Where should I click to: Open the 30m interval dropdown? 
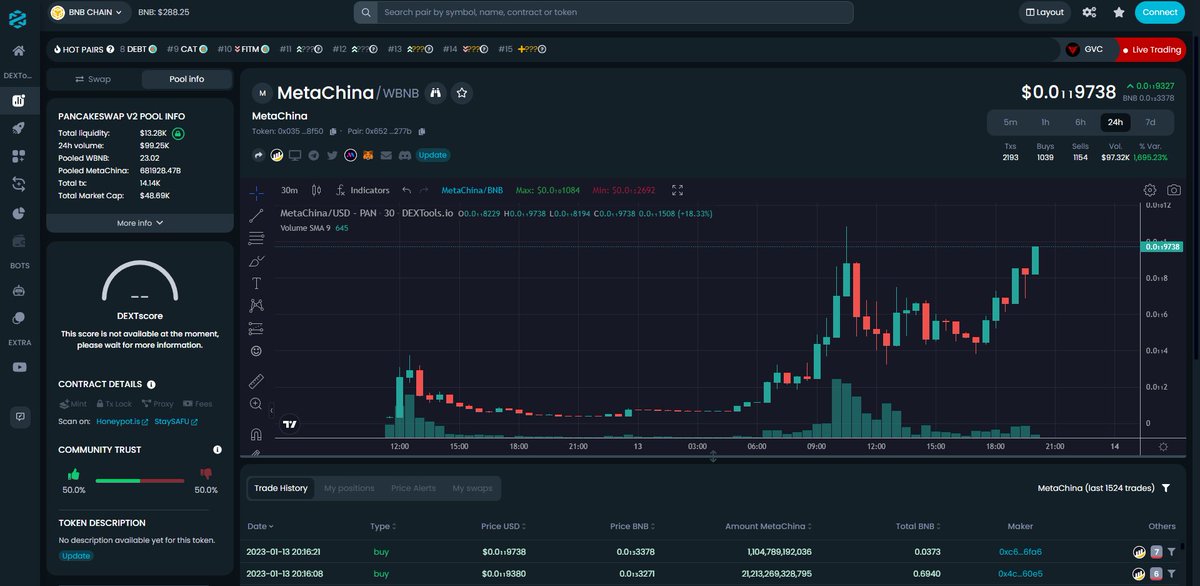[289, 190]
